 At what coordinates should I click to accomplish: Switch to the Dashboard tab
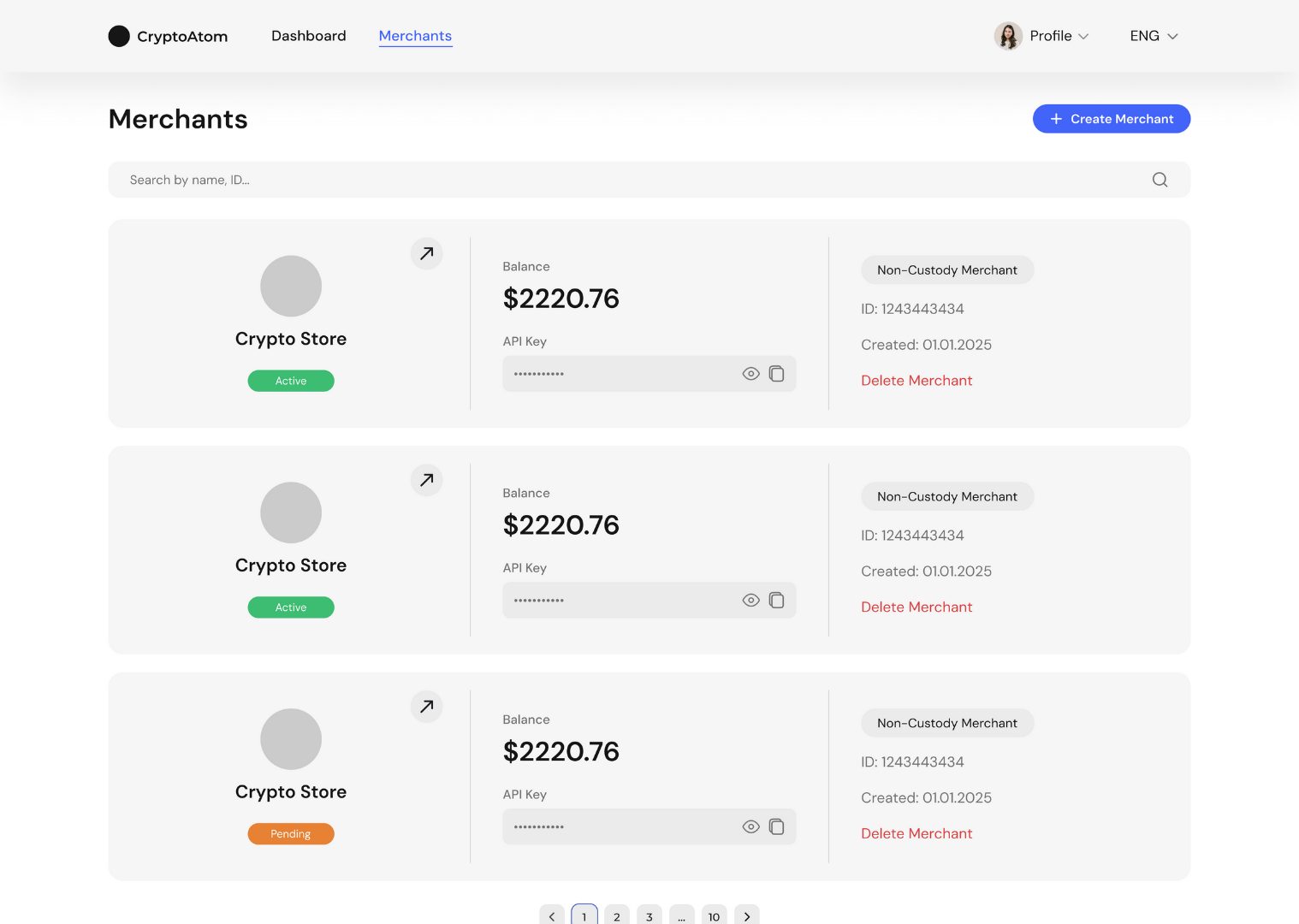tap(308, 36)
